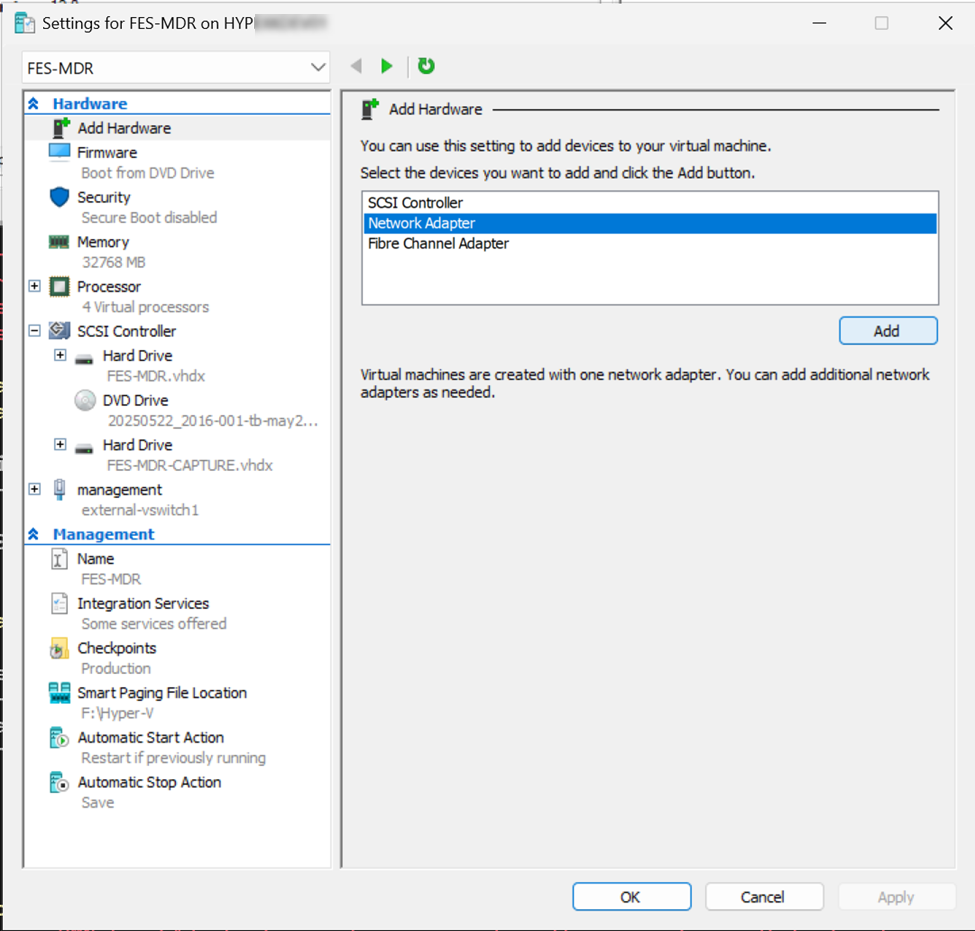Select Add Hardware in the tree
Viewport: 975px width, 931px height.
(124, 128)
